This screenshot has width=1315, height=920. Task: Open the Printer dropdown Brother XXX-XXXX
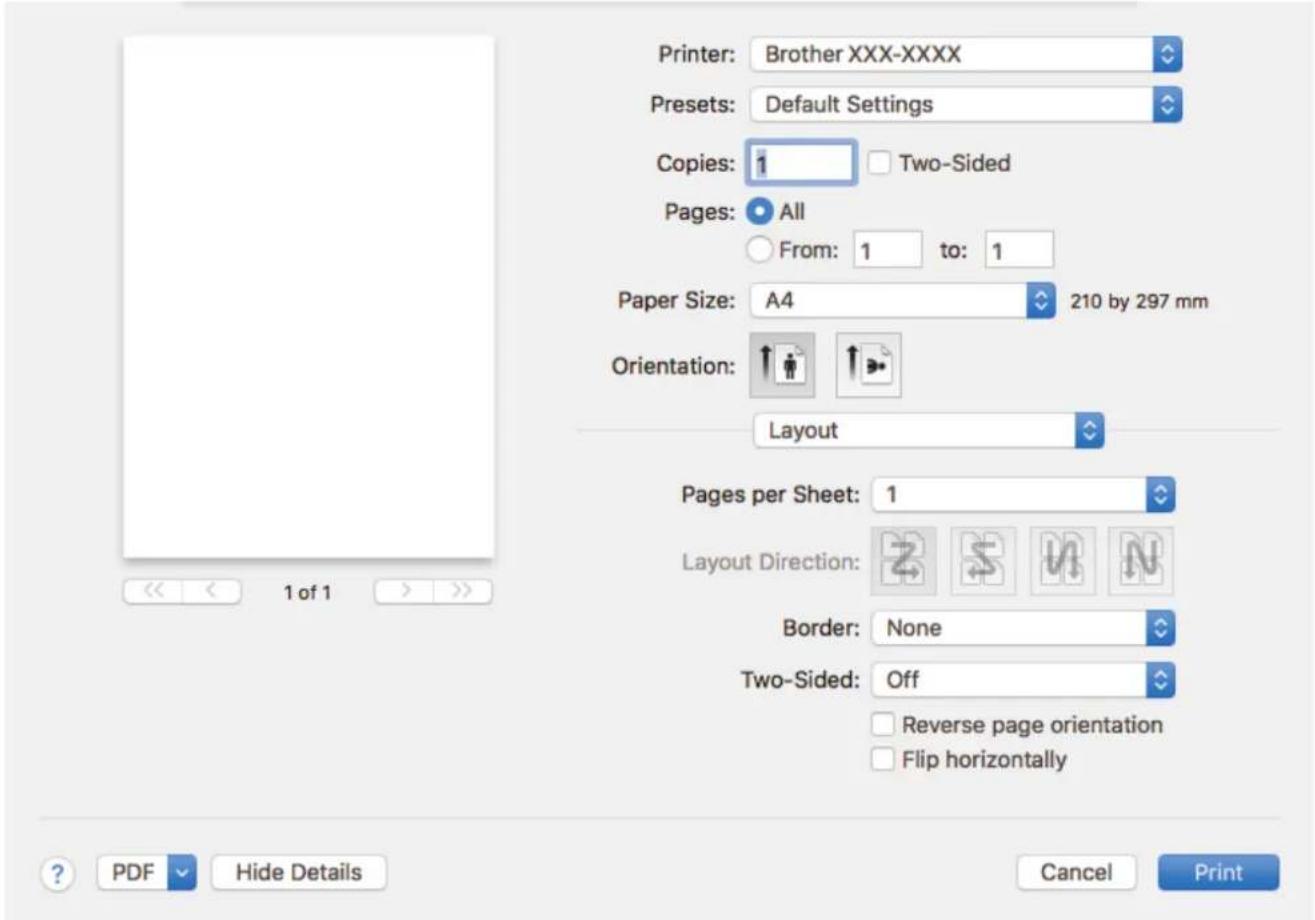[966, 56]
